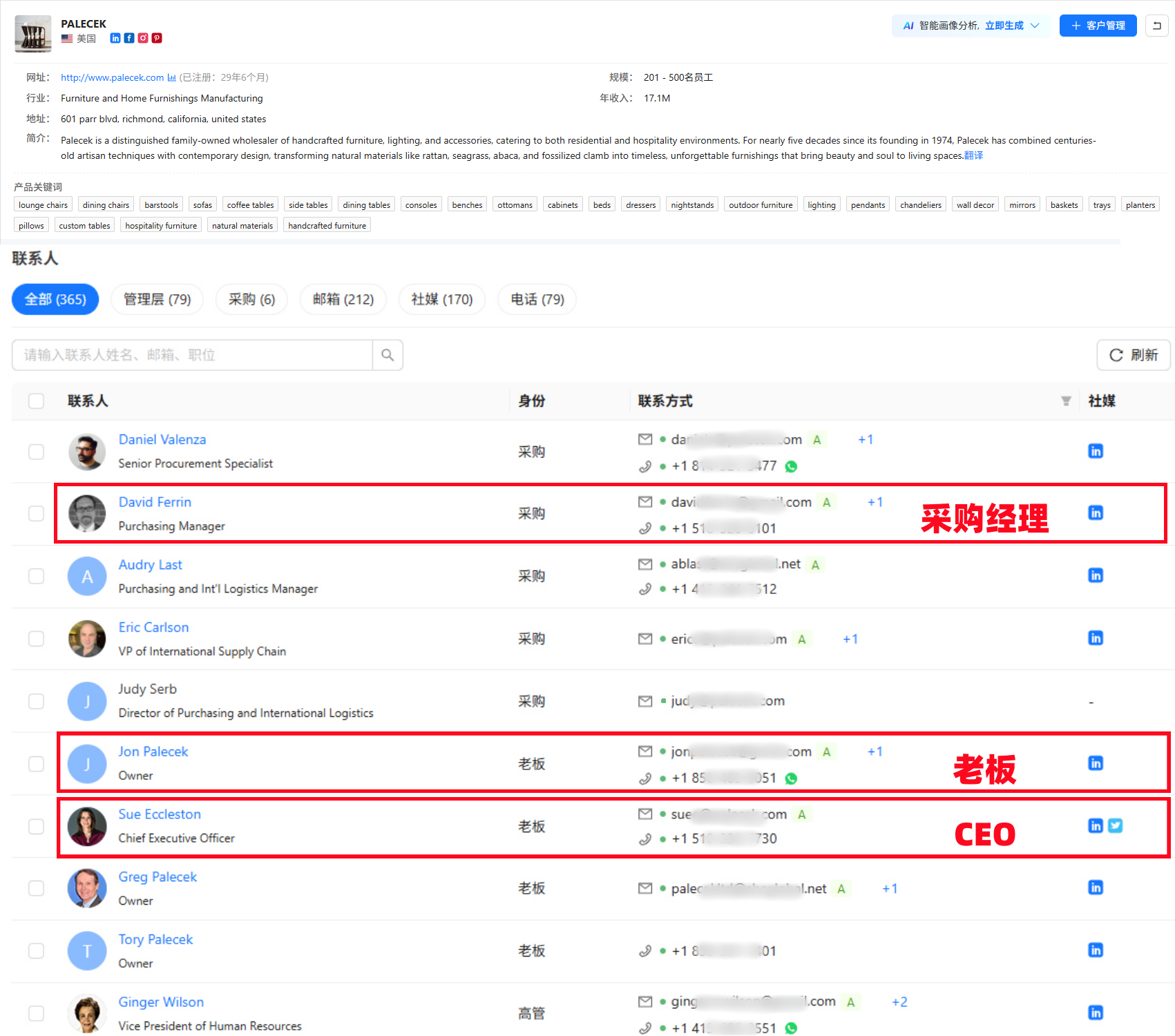This screenshot has height=1036, width=1175.
Task: Check the box for Eric Carlson
Action: click(36, 639)
